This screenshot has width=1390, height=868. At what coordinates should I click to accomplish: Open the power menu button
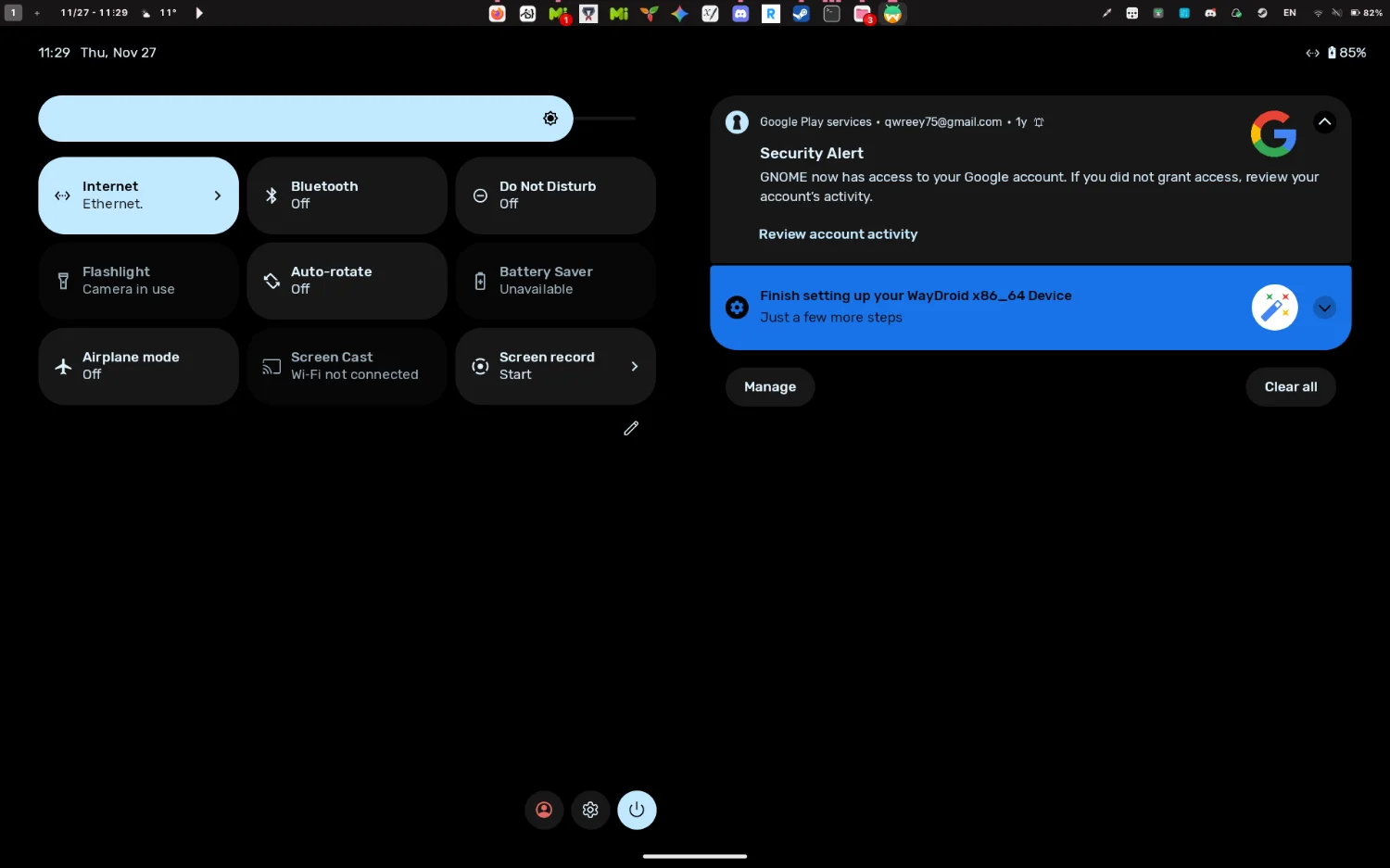pyautogui.click(x=637, y=810)
